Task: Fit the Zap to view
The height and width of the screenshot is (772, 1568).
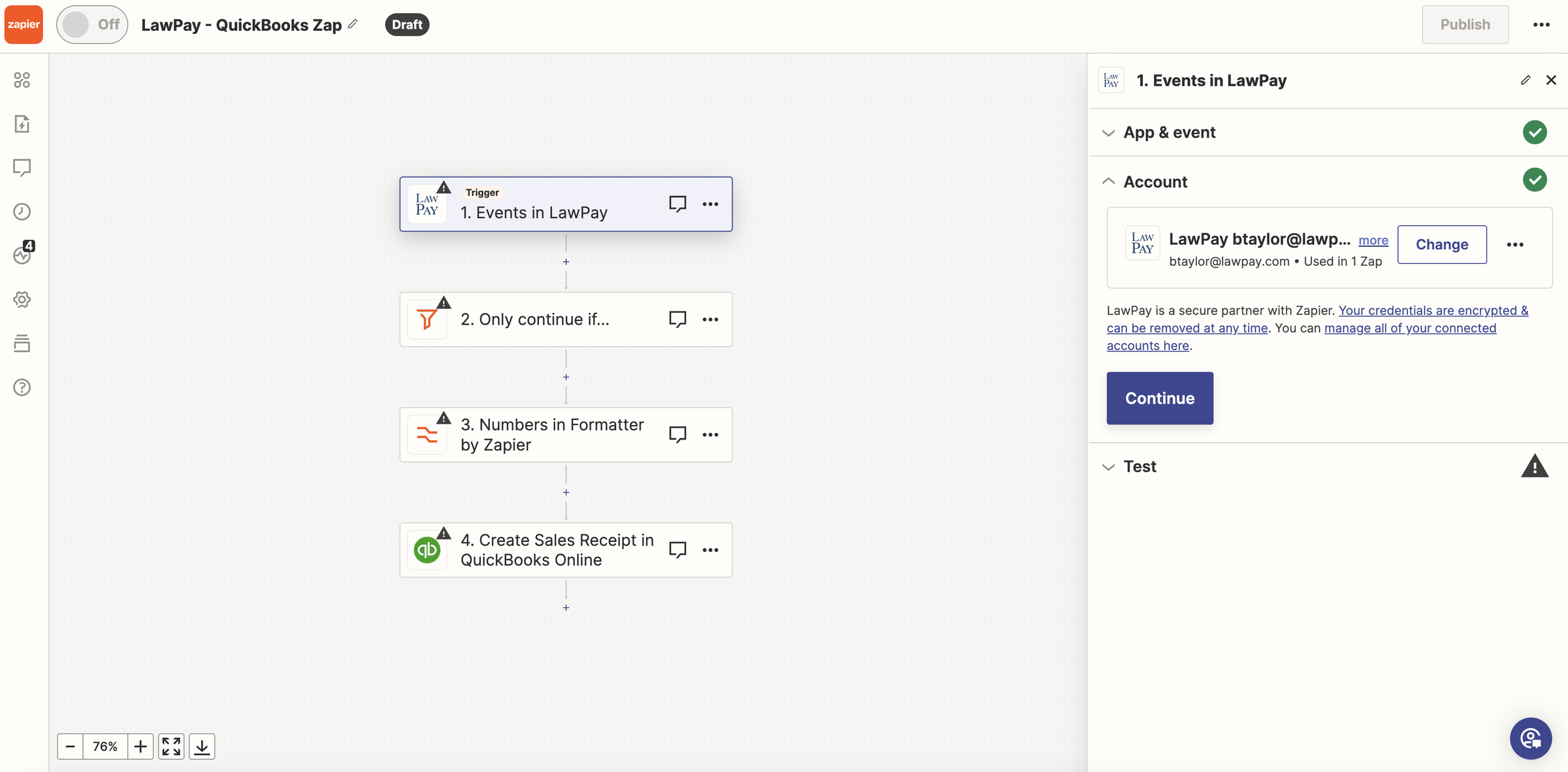Action: [x=171, y=746]
